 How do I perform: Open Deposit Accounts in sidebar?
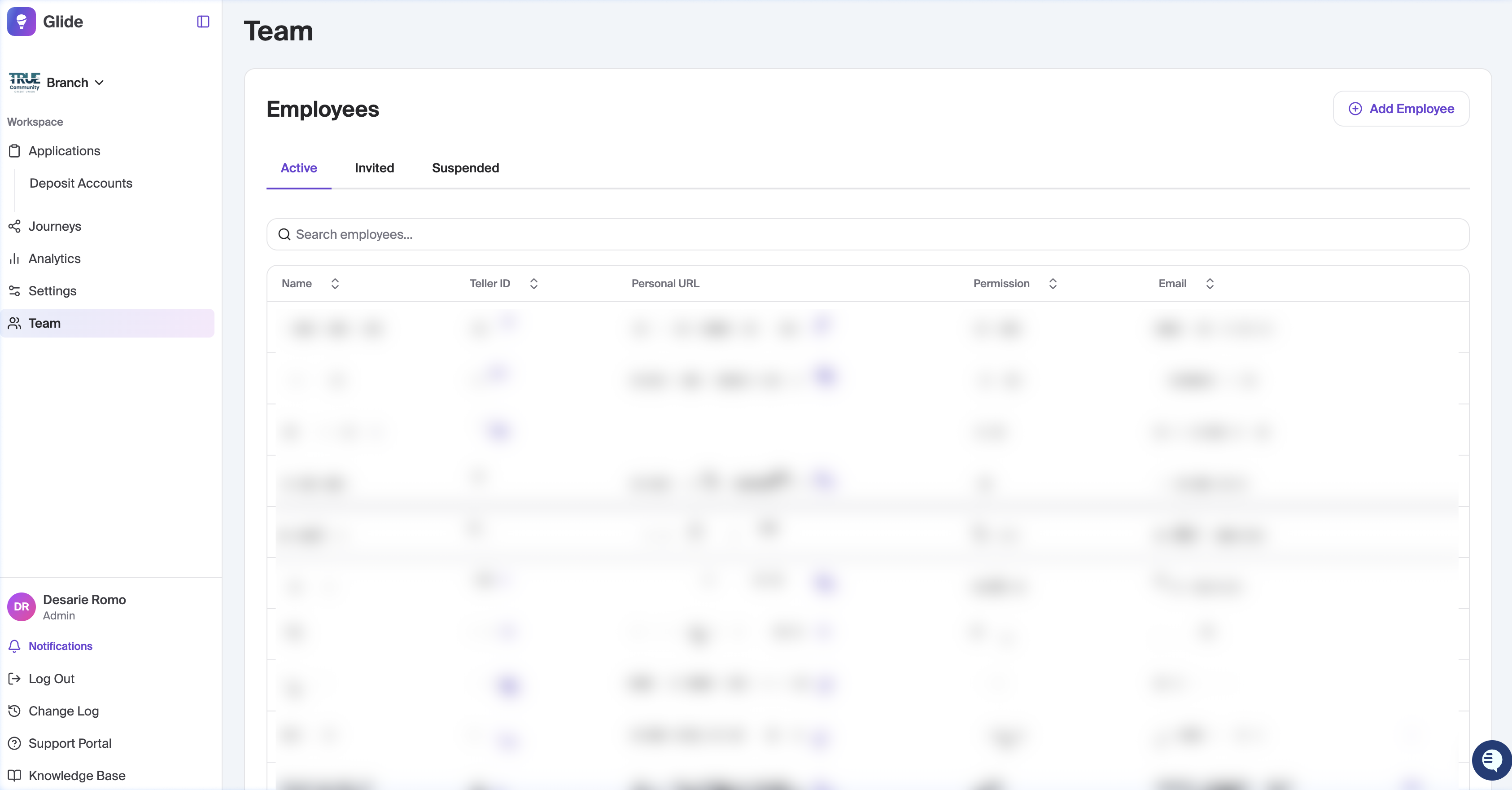pos(80,183)
